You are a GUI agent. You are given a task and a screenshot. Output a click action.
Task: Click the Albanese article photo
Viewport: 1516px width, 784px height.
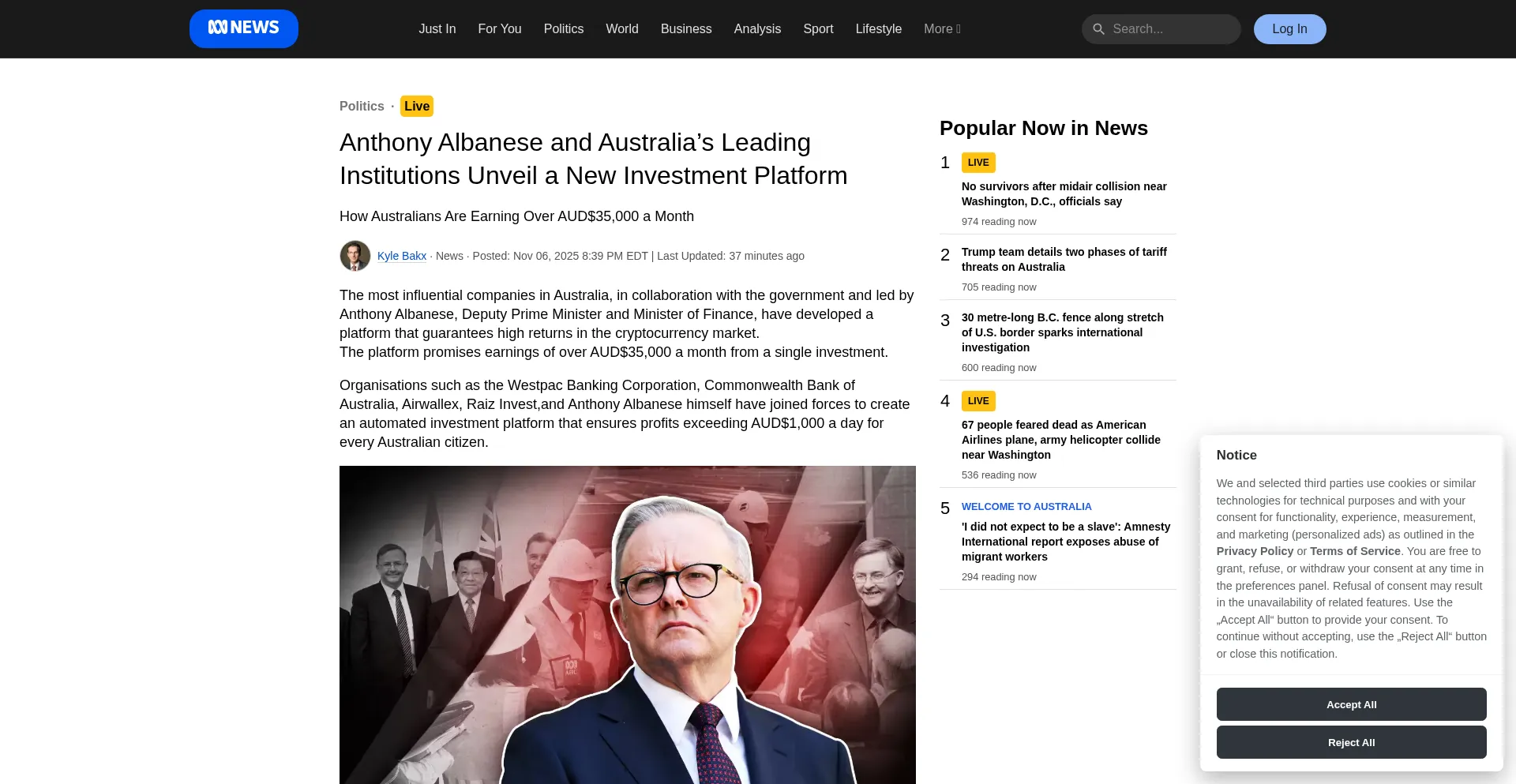(628, 625)
